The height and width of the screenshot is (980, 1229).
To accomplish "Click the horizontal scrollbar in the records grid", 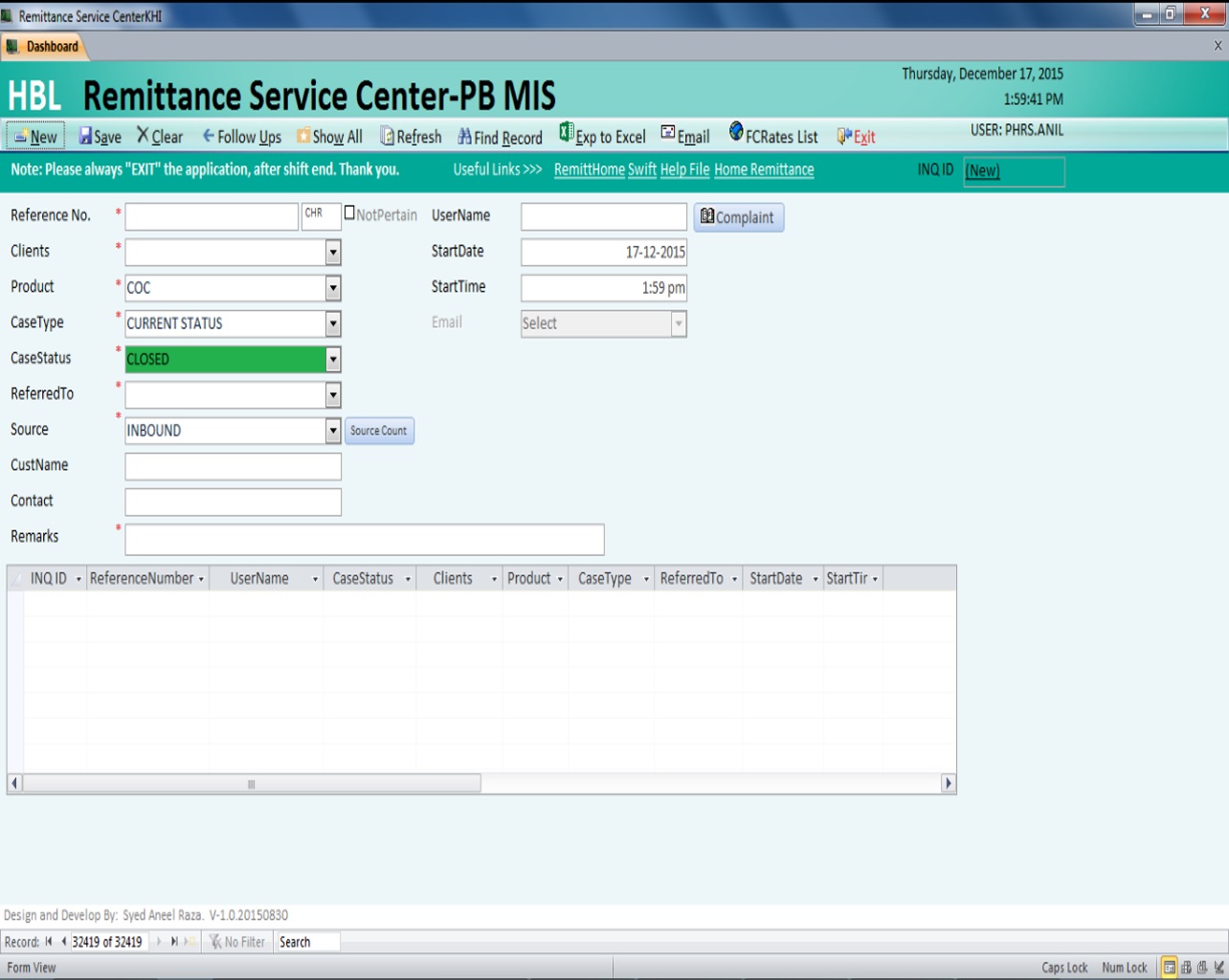I will point(251,784).
